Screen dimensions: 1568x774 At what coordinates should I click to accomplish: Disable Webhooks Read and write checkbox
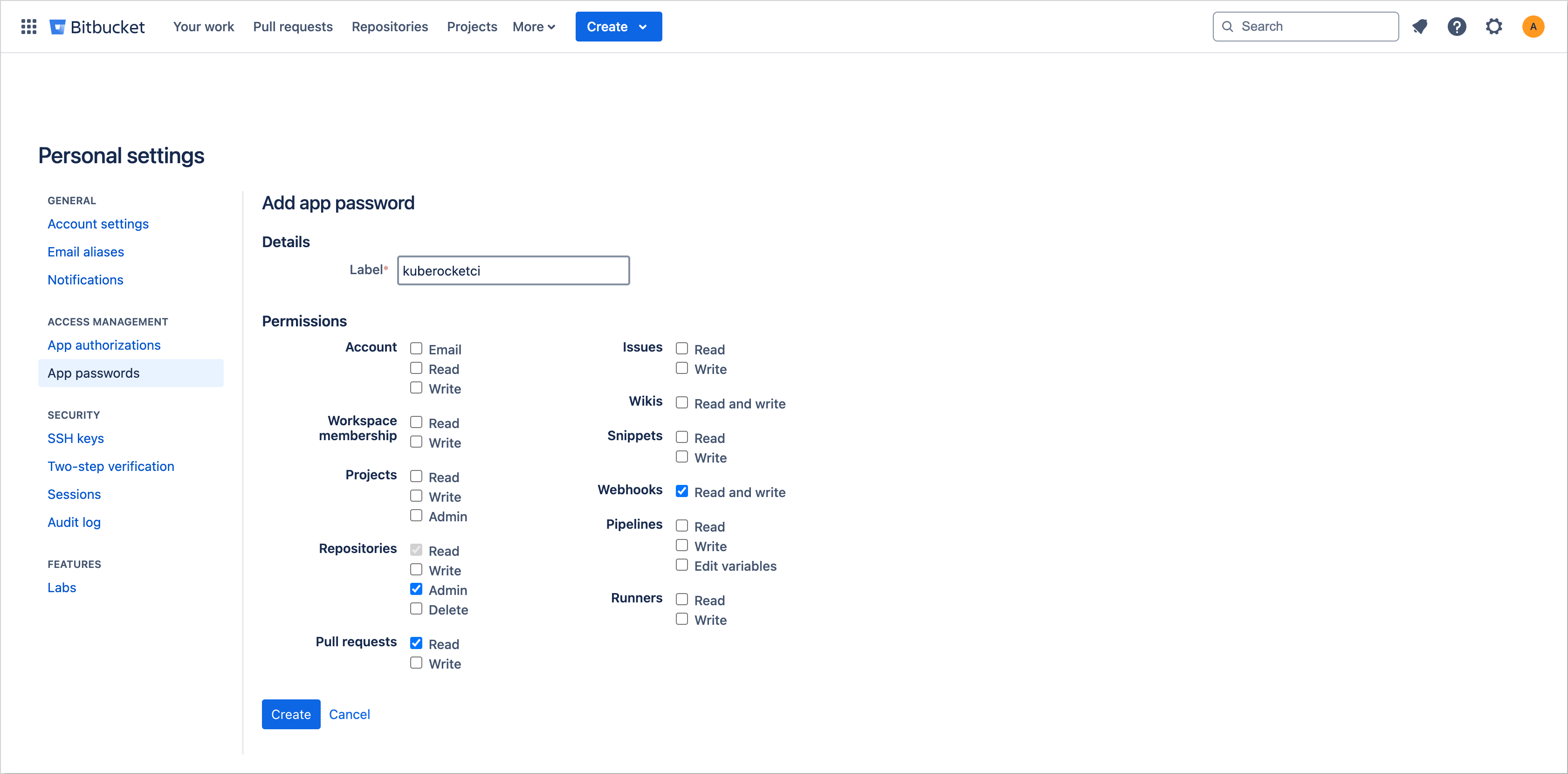pyautogui.click(x=681, y=491)
